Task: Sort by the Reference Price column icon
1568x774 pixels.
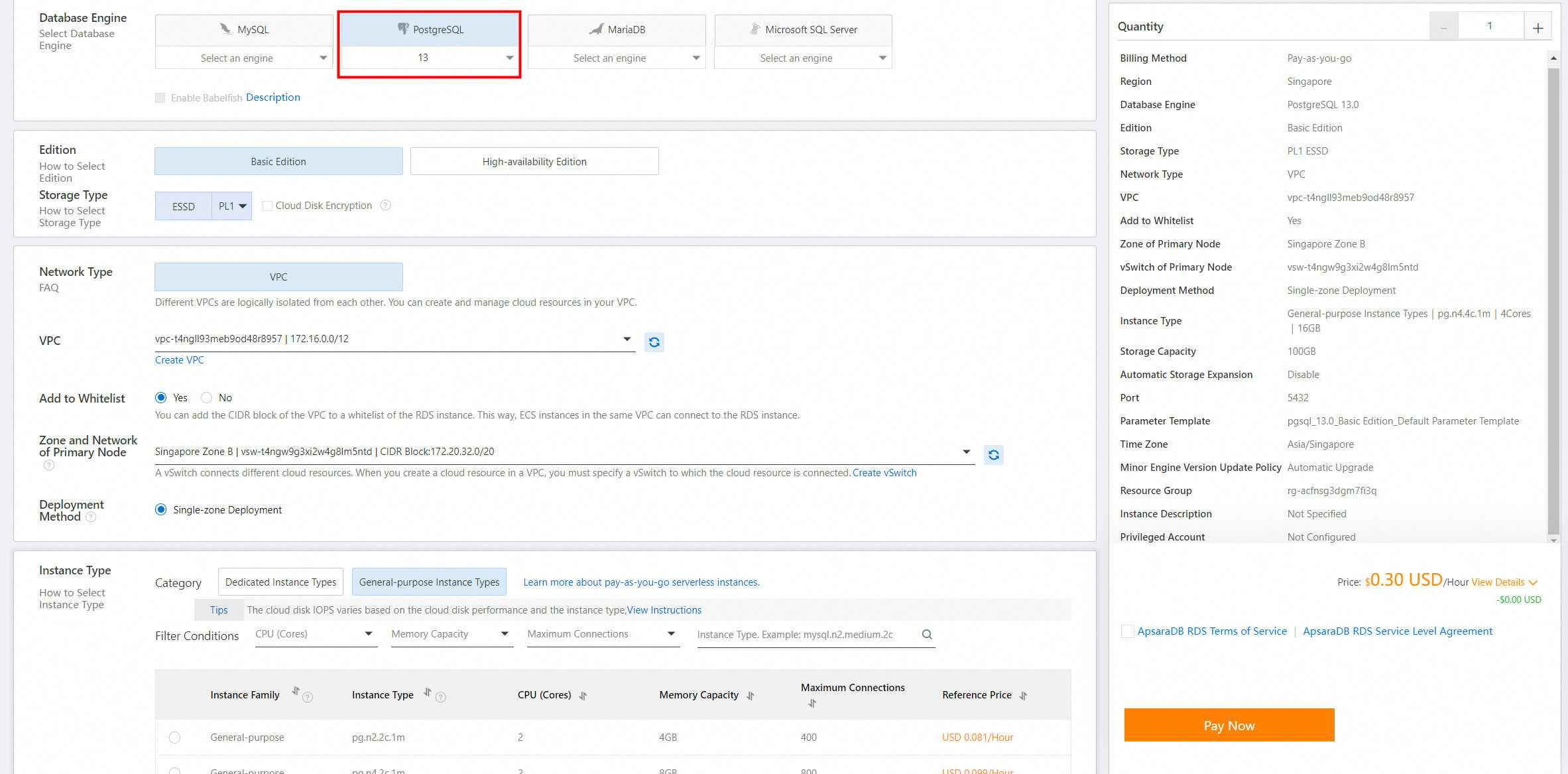Action: pos(1023,696)
